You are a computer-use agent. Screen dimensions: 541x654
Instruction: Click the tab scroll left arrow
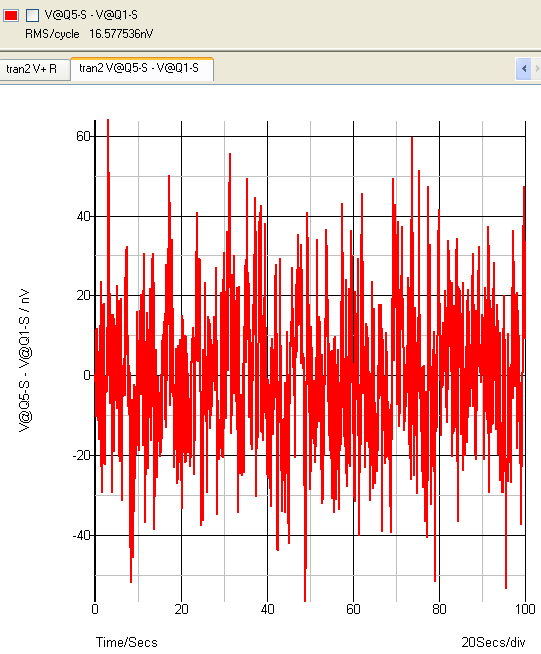524,68
